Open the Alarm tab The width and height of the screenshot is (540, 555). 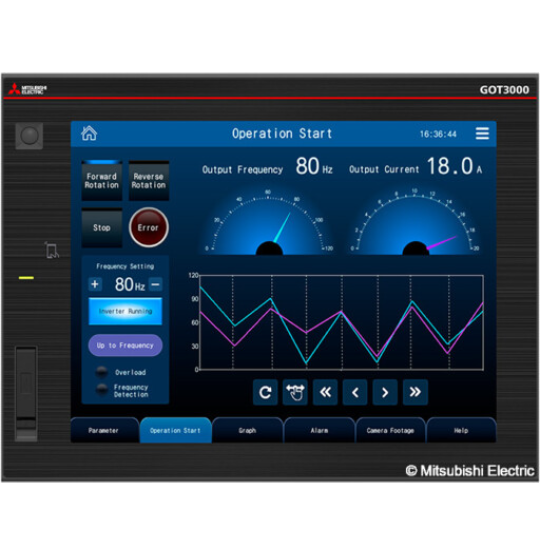point(319,430)
